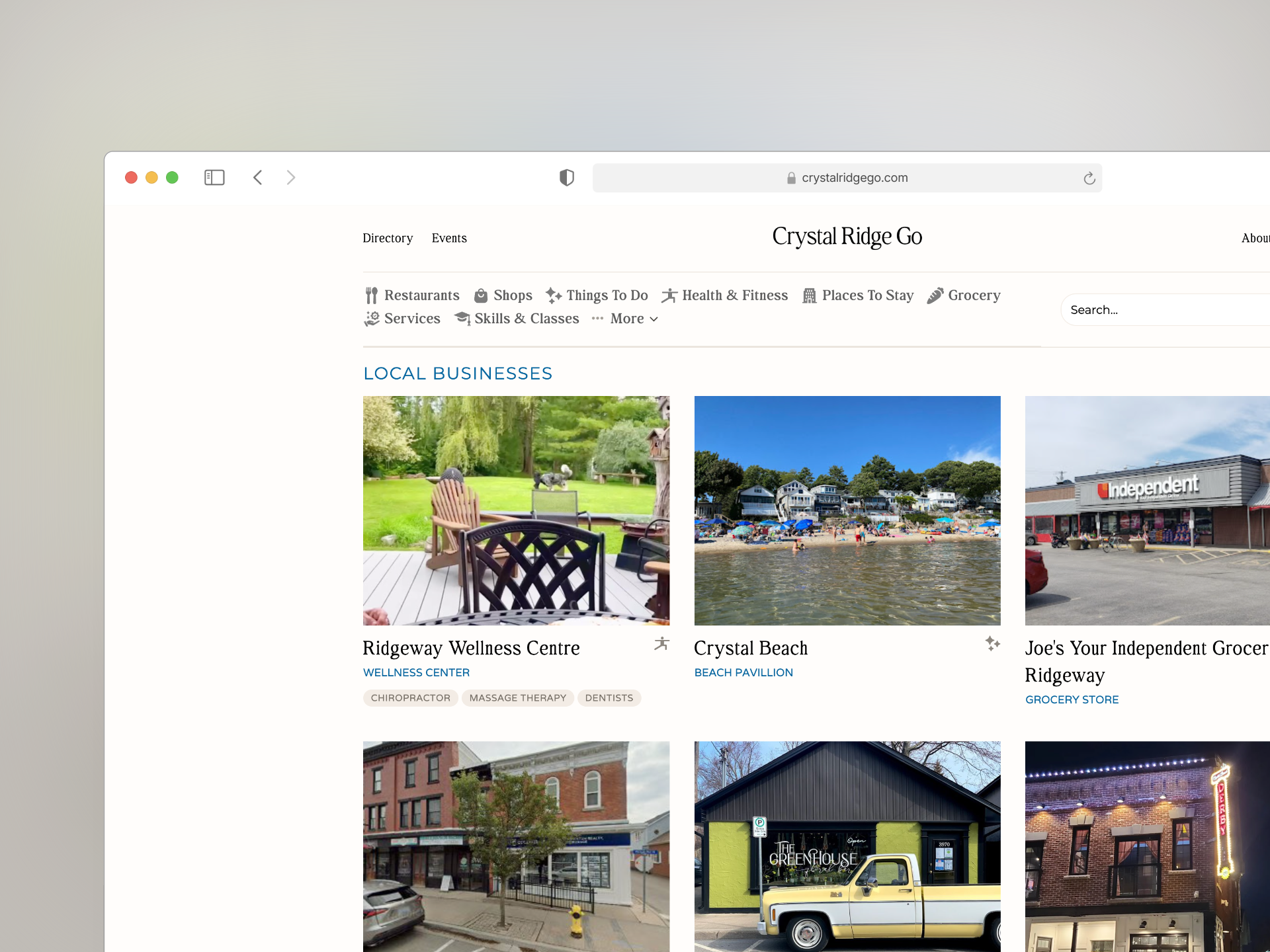Open the Ridgeway Wellness Centre garden photo
This screenshot has height=952, width=1270.
tap(516, 510)
